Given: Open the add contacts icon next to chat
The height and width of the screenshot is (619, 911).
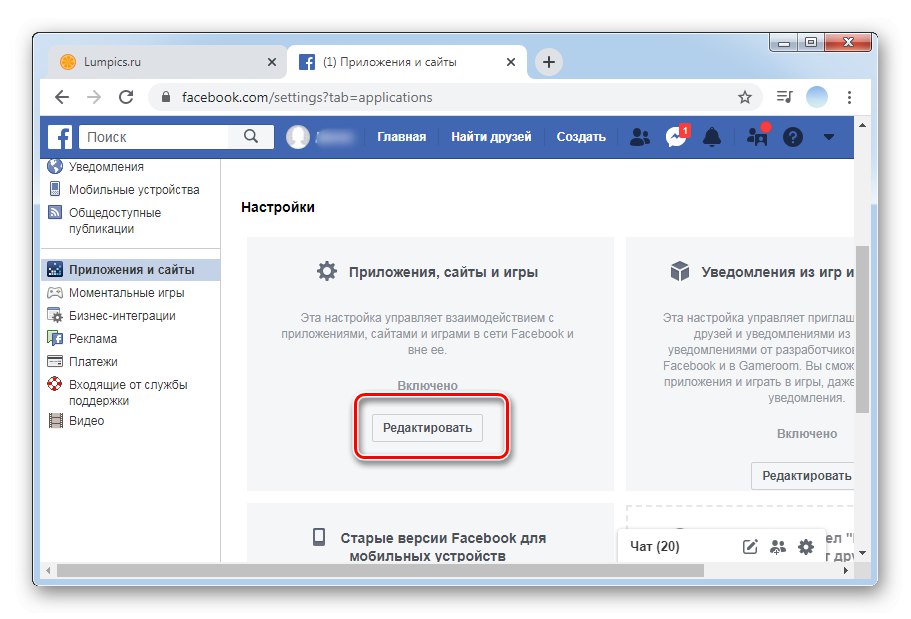Looking at the screenshot, I should click(x=780, y=546).
